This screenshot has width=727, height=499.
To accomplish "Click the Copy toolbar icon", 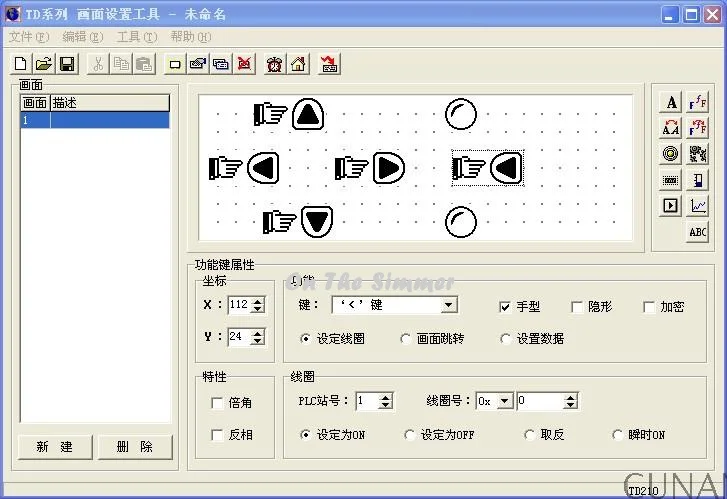I will tap(121, 64).
